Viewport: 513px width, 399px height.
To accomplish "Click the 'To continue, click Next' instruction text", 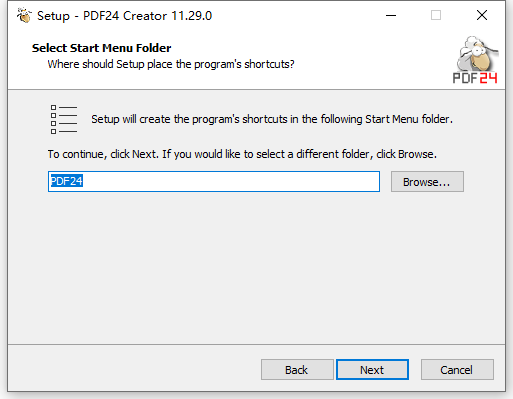I will point(242,154).
